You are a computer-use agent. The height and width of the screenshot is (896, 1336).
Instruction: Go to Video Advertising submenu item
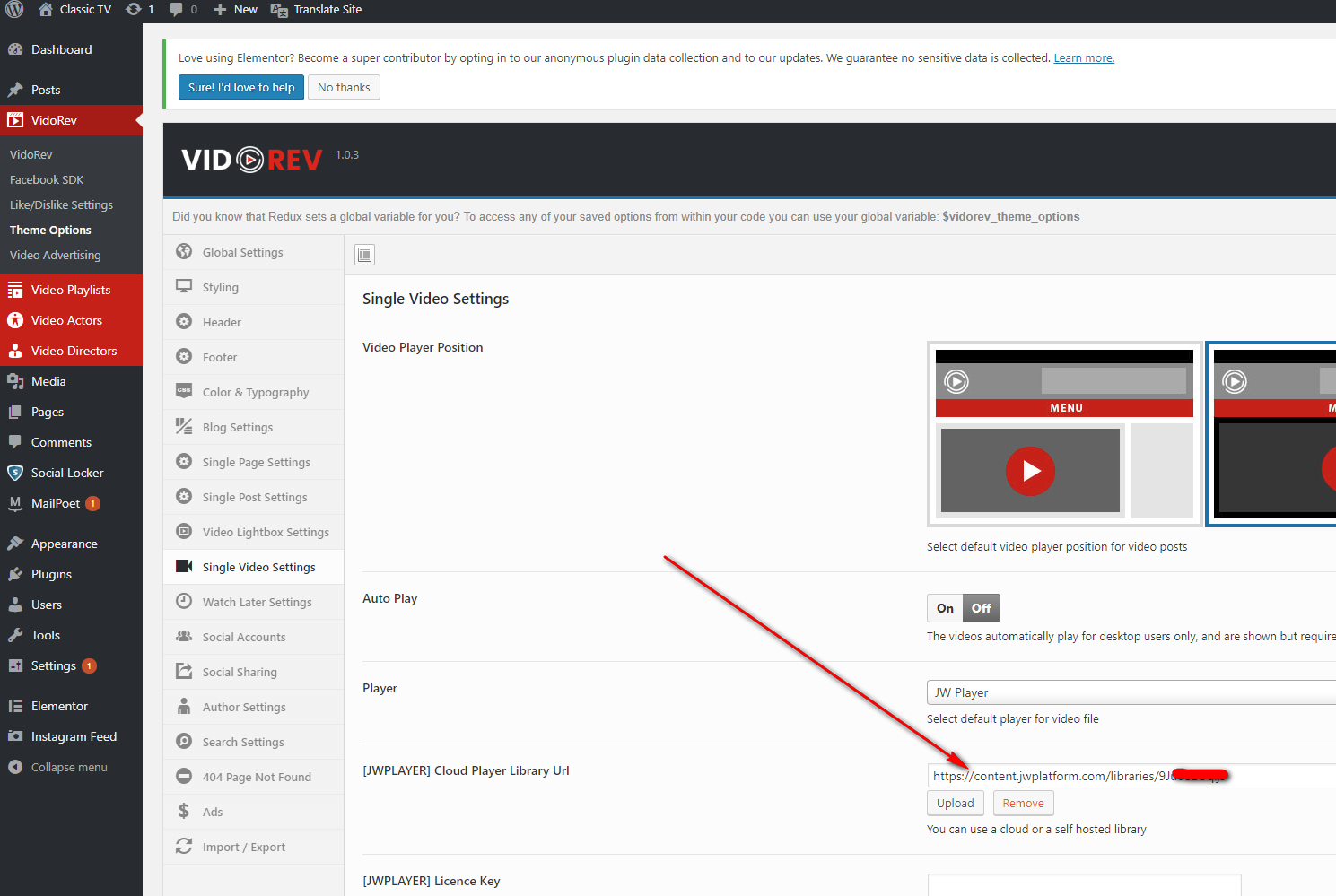[x=56, y=256]
